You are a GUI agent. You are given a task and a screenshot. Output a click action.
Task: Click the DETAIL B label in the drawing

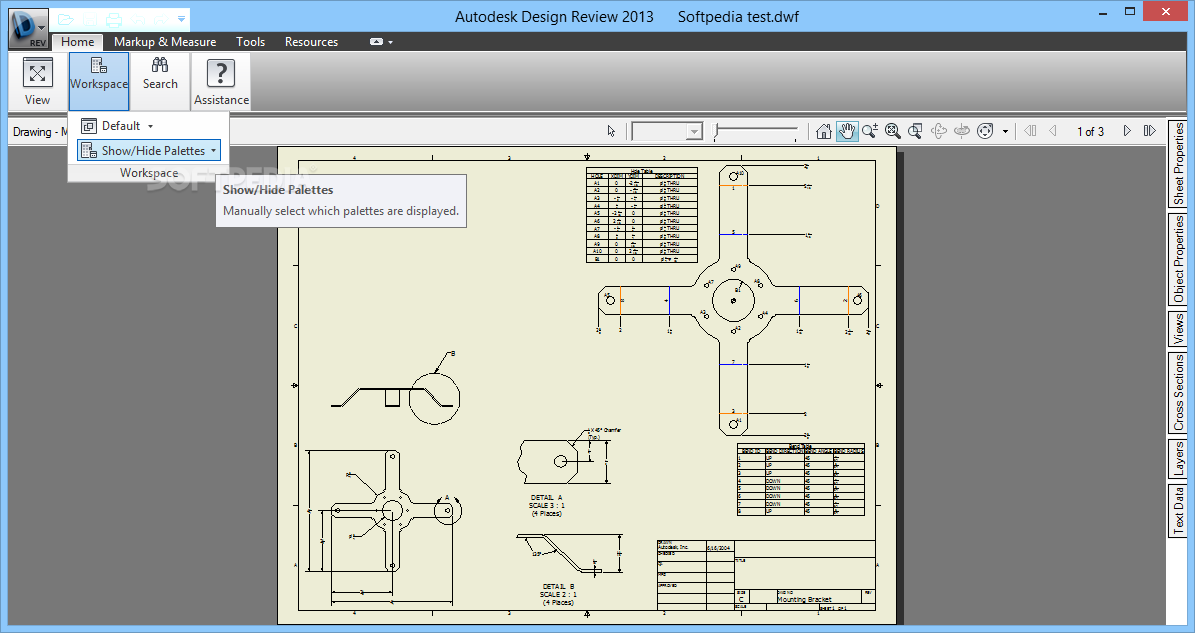pos(558,587)
